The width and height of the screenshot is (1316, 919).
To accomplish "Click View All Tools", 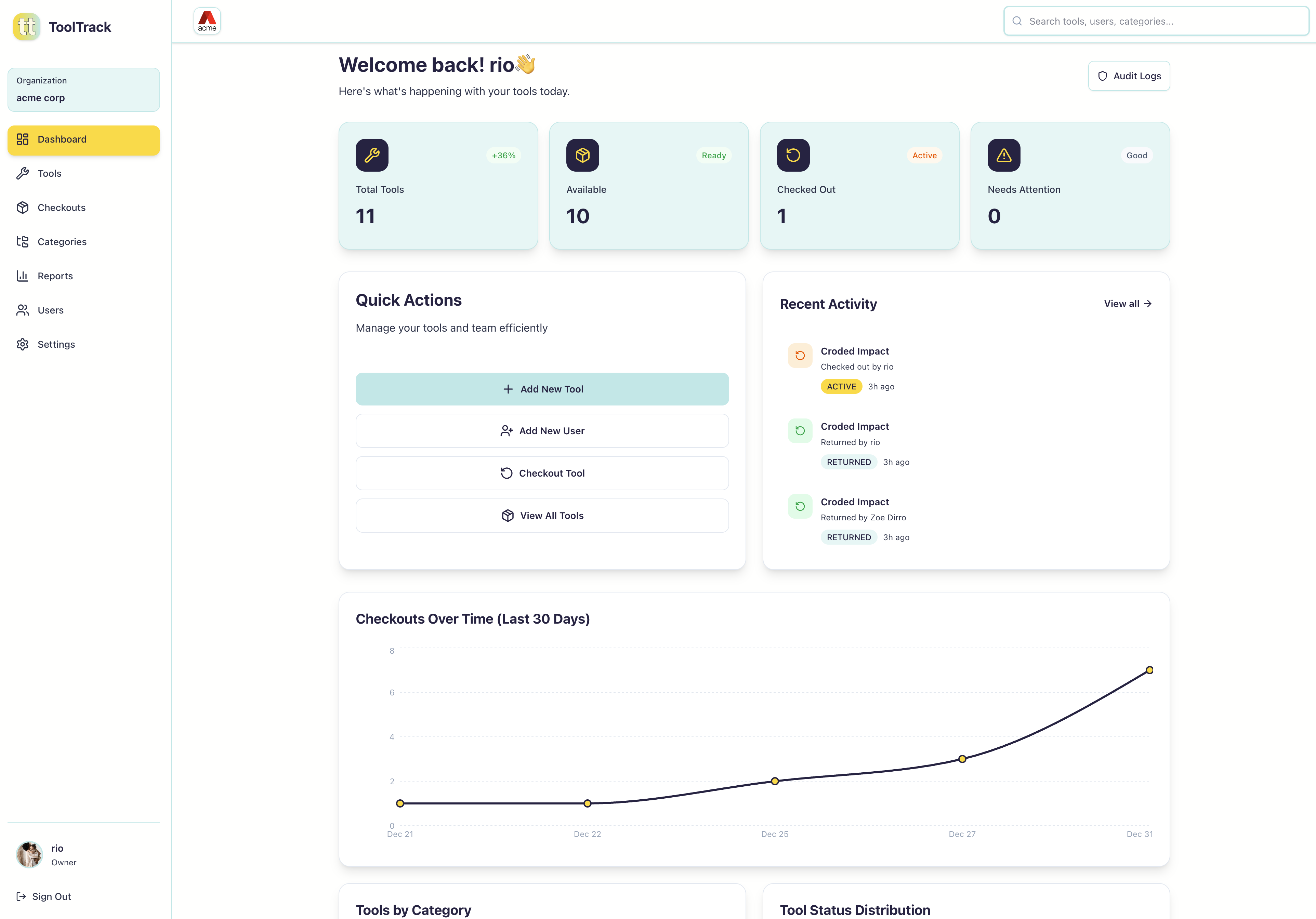I will [x=542, y=515].
